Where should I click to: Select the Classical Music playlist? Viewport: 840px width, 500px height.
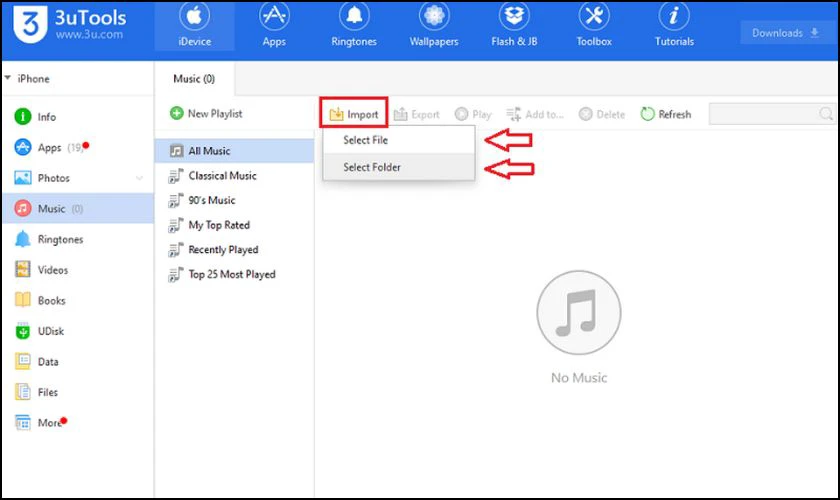point(222,176)
